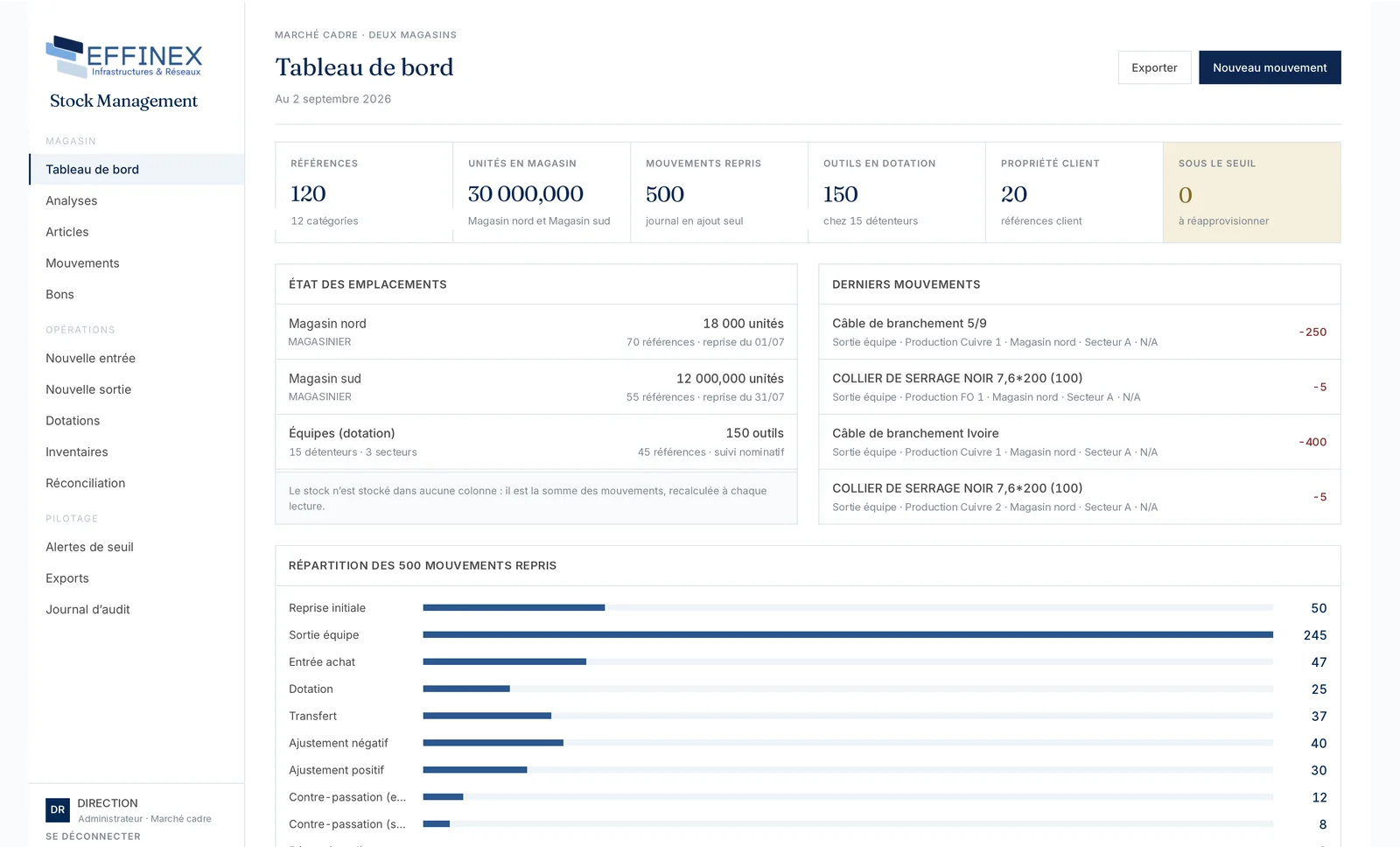
Task: Click the Se déconnecter link
Action: [x=93, y=836]
